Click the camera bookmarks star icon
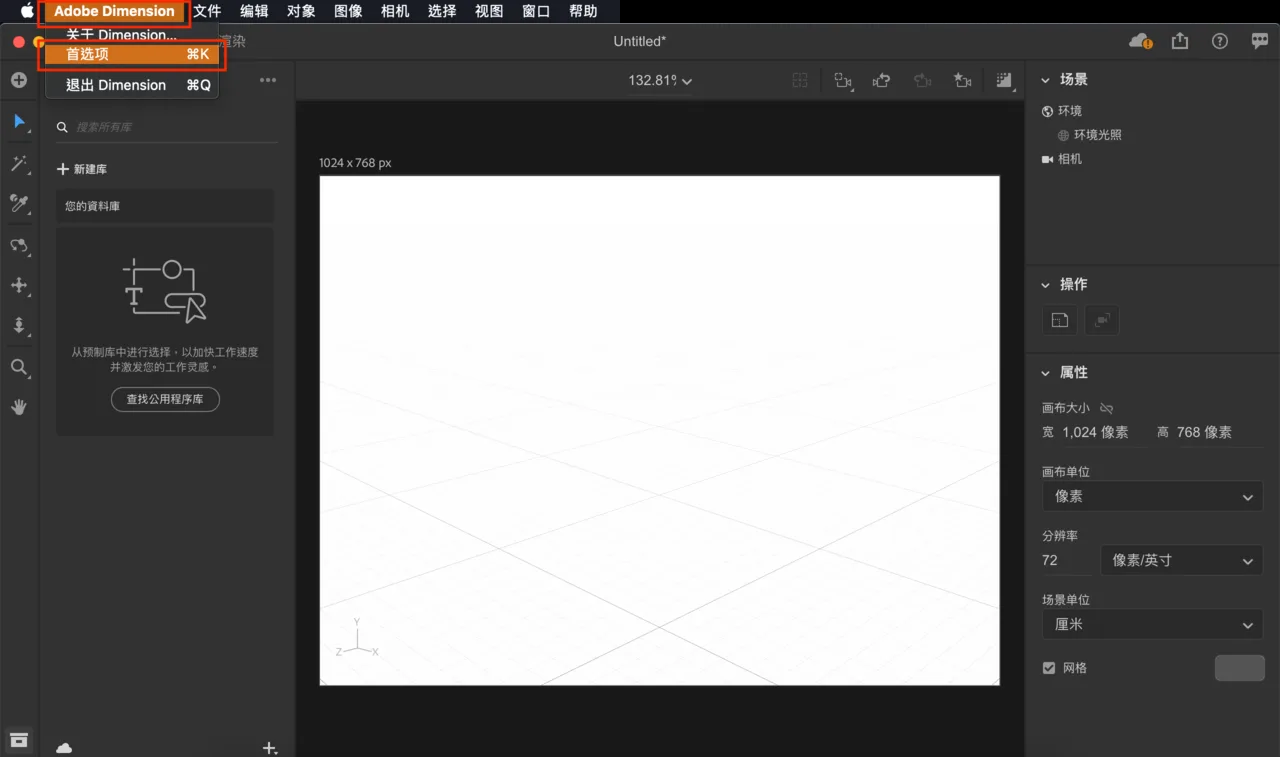Viewport: 1280px width, 757px height. [x=962, y=81]
